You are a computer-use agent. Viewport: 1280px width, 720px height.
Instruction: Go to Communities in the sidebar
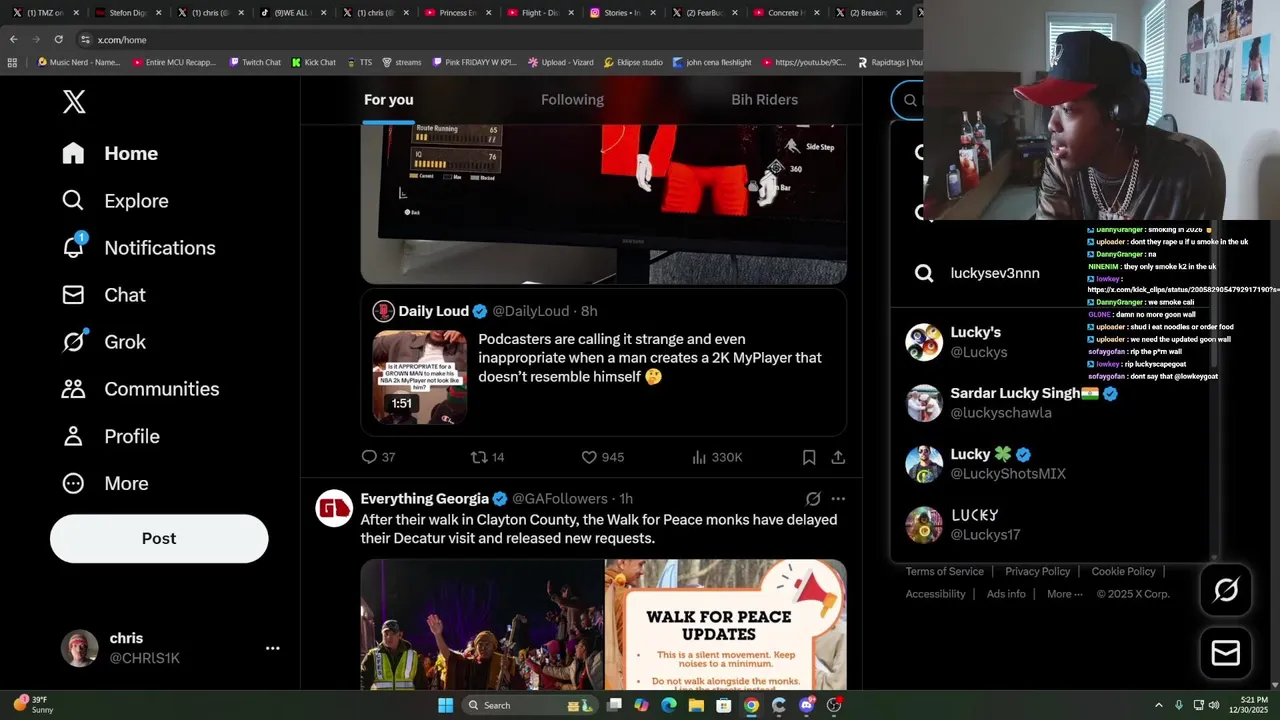(140, 388)
